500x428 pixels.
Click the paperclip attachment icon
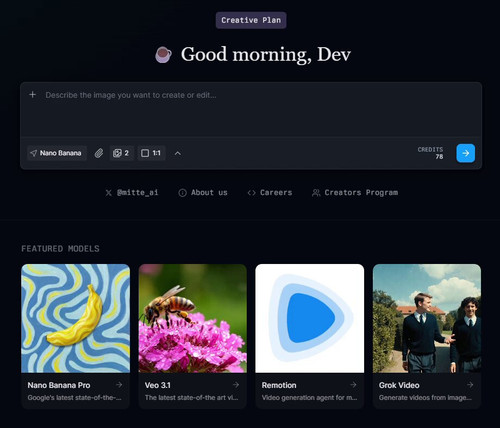pos(99,153)
